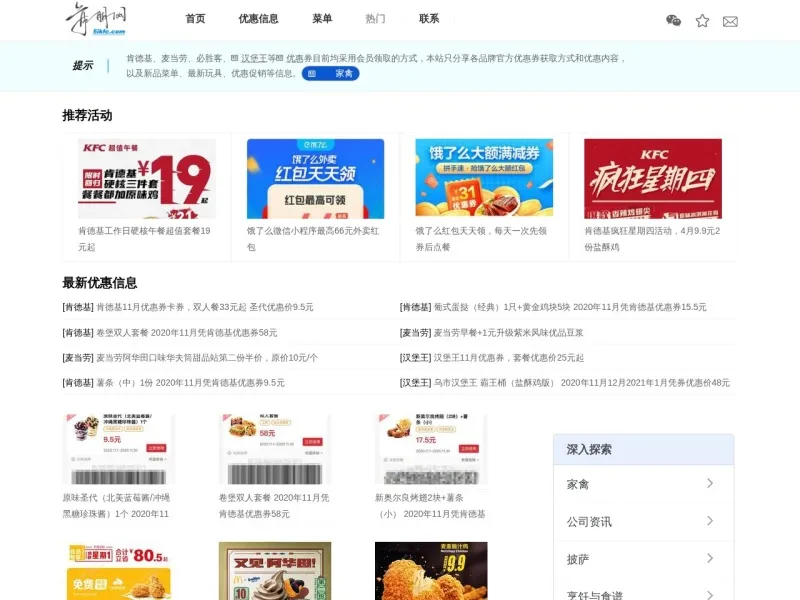Click the star favorite icon
Screen dimensions: 800x600
point(702,20)
